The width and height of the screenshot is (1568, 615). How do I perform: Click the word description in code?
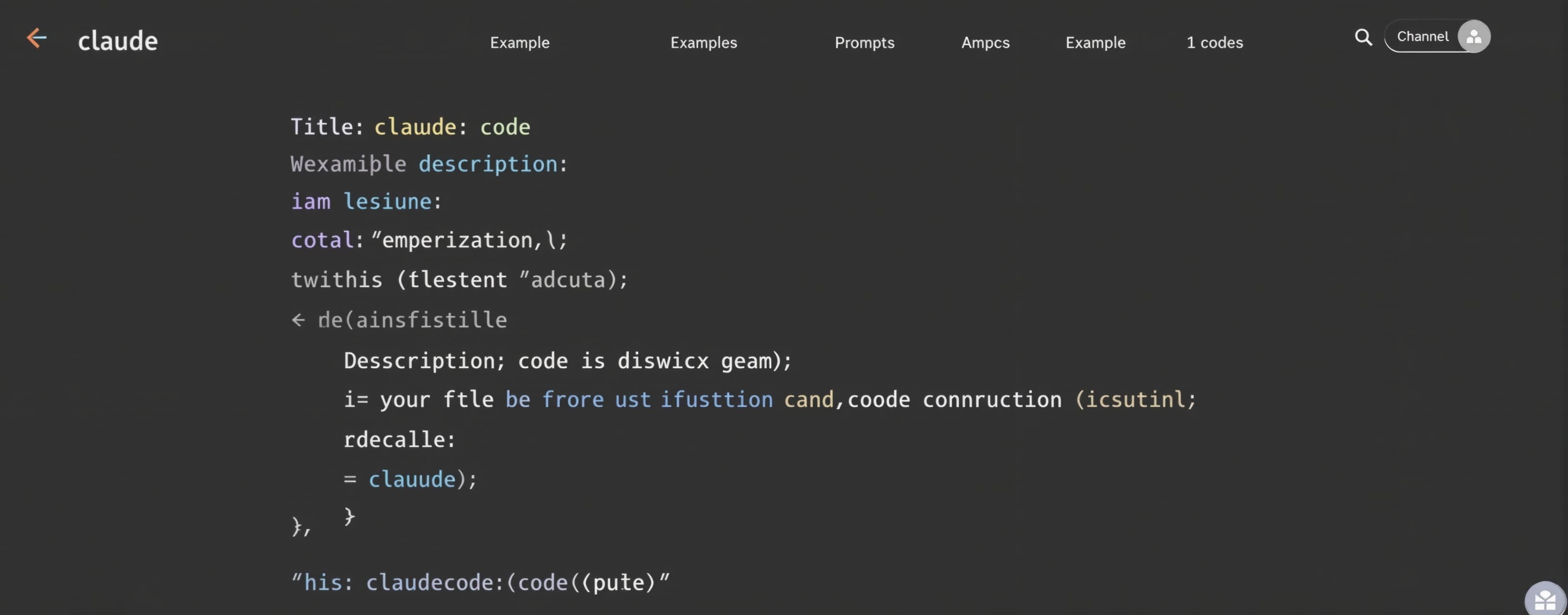click(x=488, y=164)
